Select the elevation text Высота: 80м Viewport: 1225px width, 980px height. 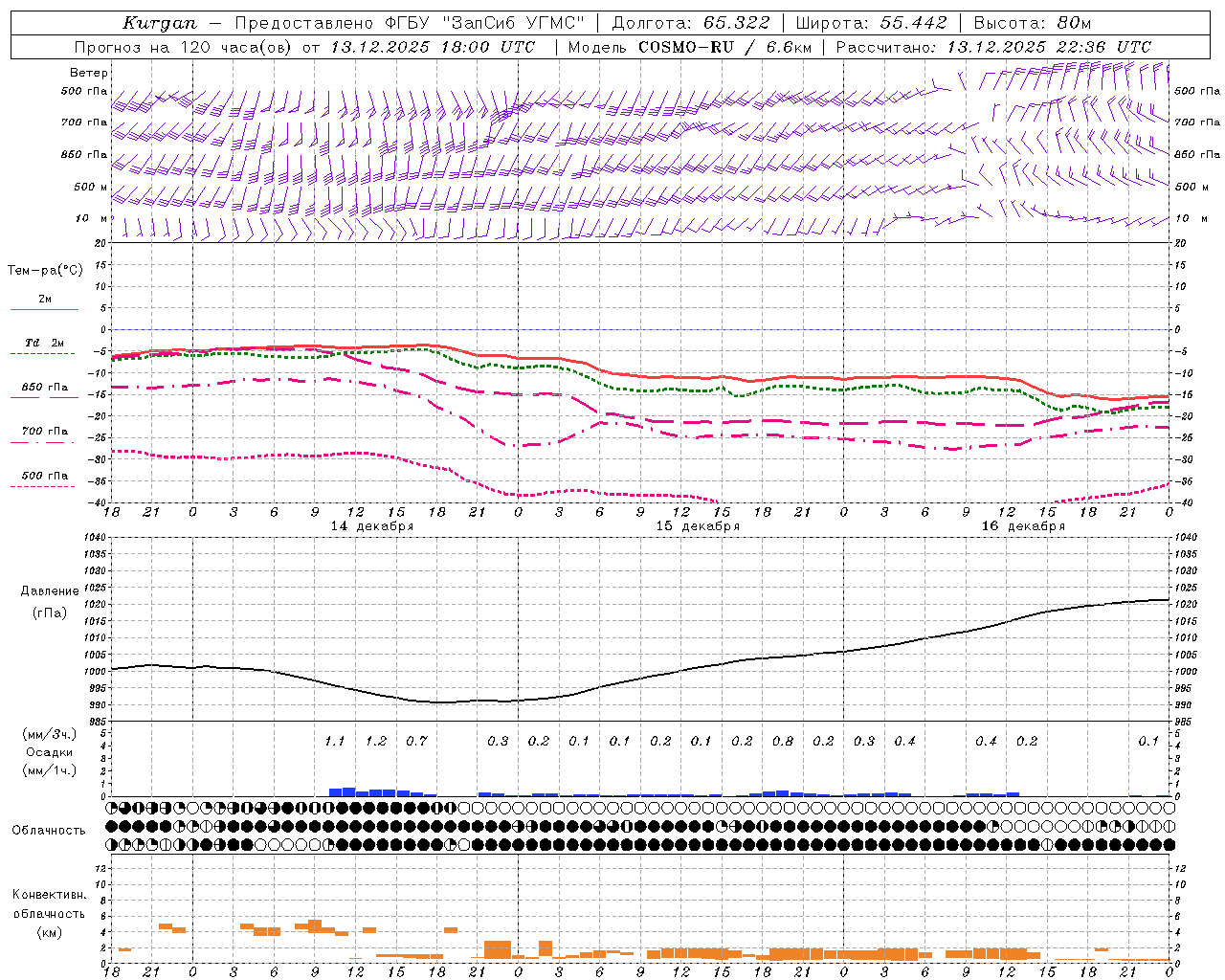[x=1033, y=23]
